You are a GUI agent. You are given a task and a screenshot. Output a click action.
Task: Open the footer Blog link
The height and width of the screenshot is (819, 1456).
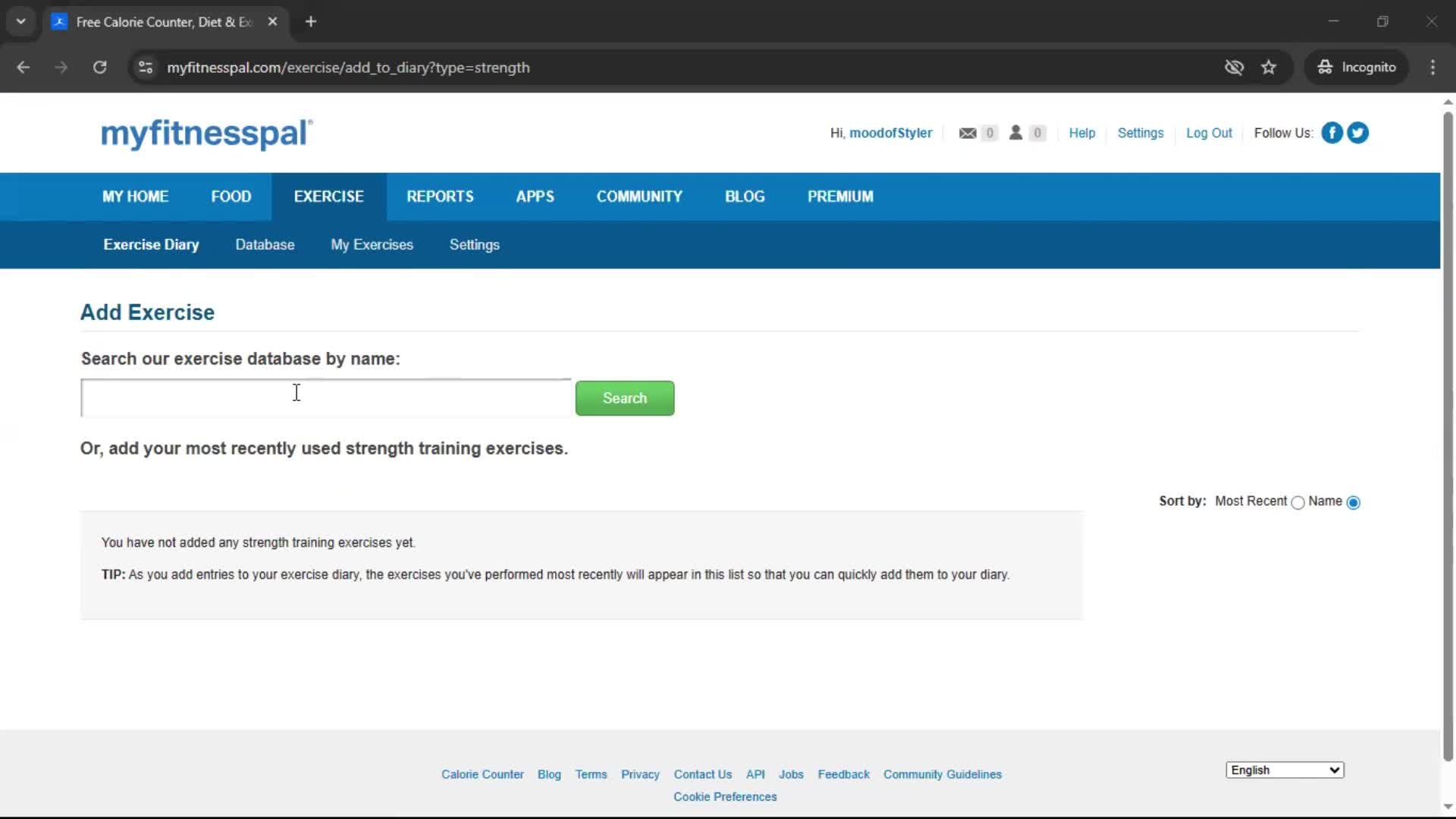click(x=549, y=774)
